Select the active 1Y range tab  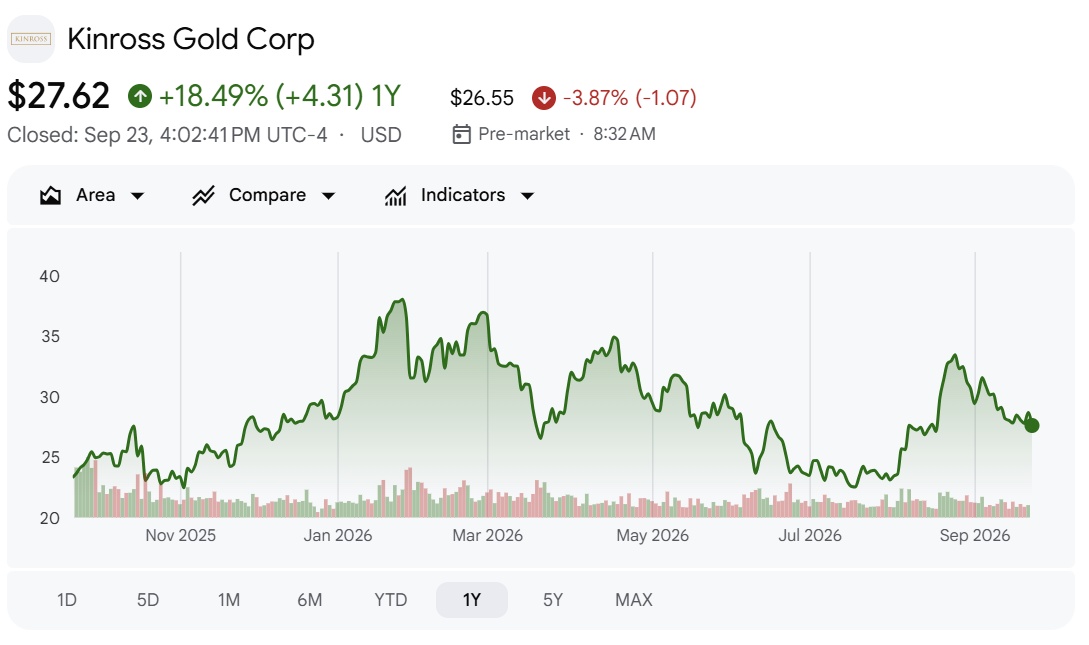tap(472, 600)
